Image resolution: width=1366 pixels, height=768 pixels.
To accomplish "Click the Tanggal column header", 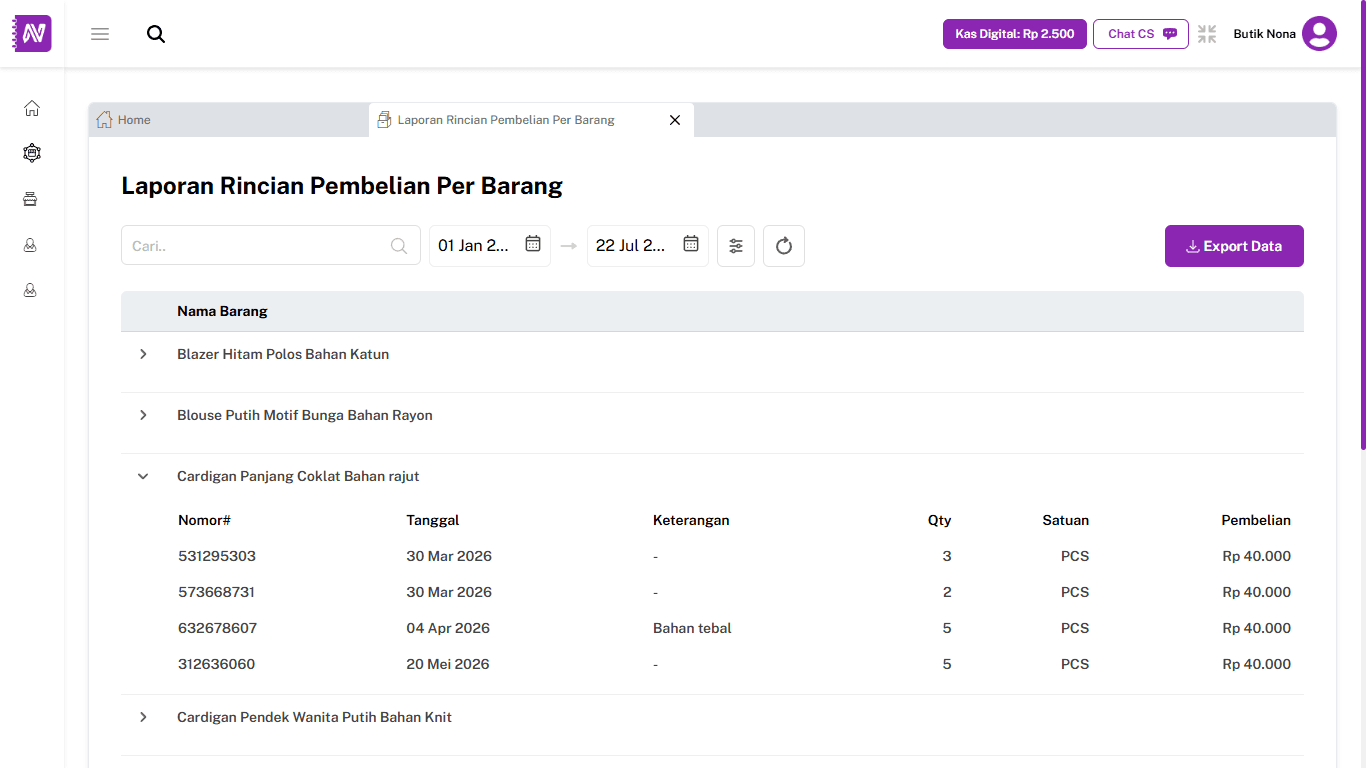I will 433,520.
